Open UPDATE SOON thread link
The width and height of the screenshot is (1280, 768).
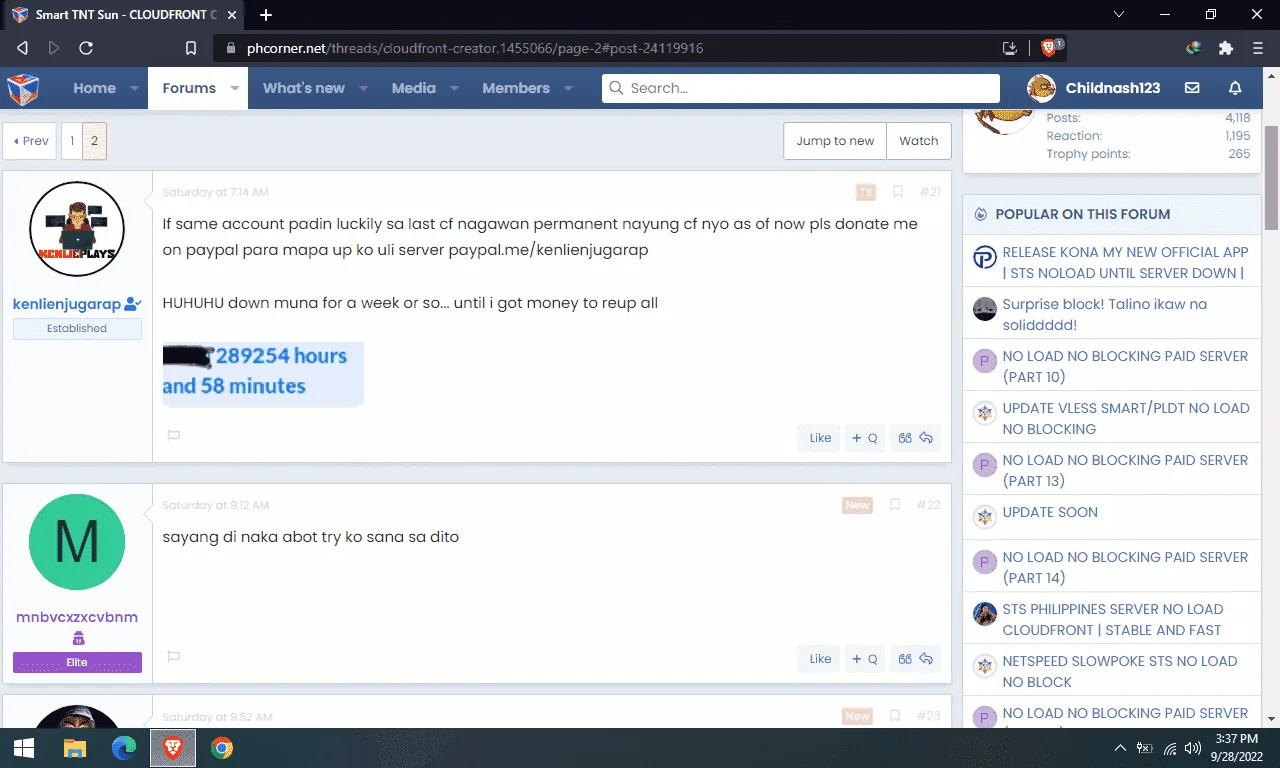[1050, 512]
